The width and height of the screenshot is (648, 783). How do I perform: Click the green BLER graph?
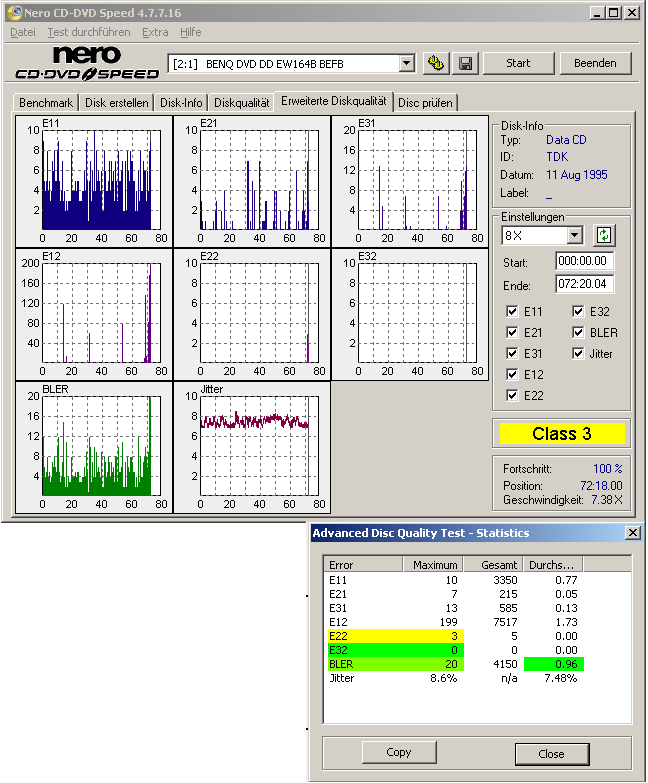point(94,447)
